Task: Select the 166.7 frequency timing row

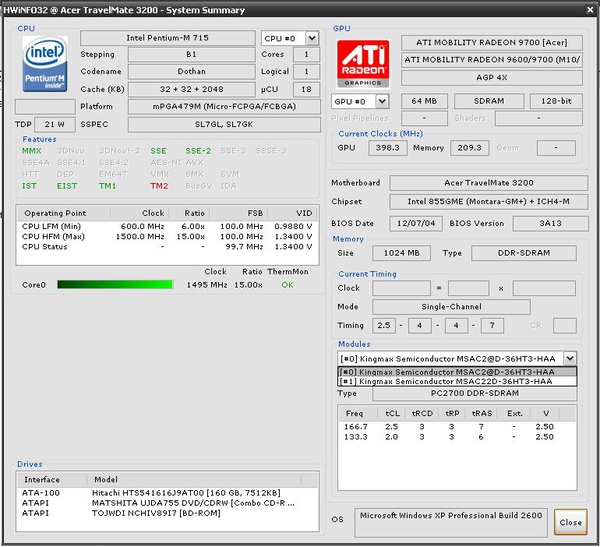Action: click(457, 426)
